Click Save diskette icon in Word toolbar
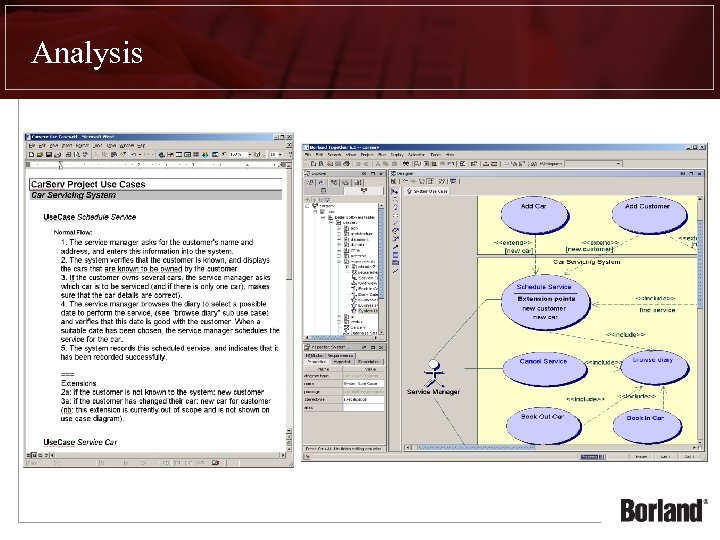720x540 pixels. tap(49, 155)
